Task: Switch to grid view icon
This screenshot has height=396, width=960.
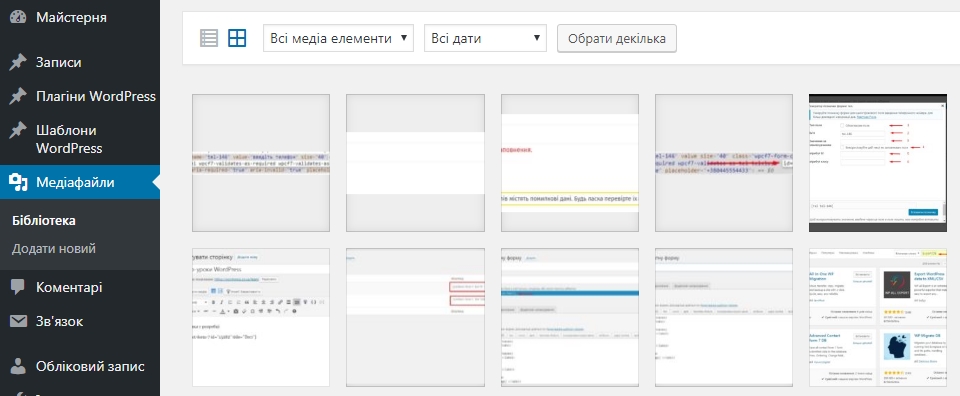Action: click(237, 38)
